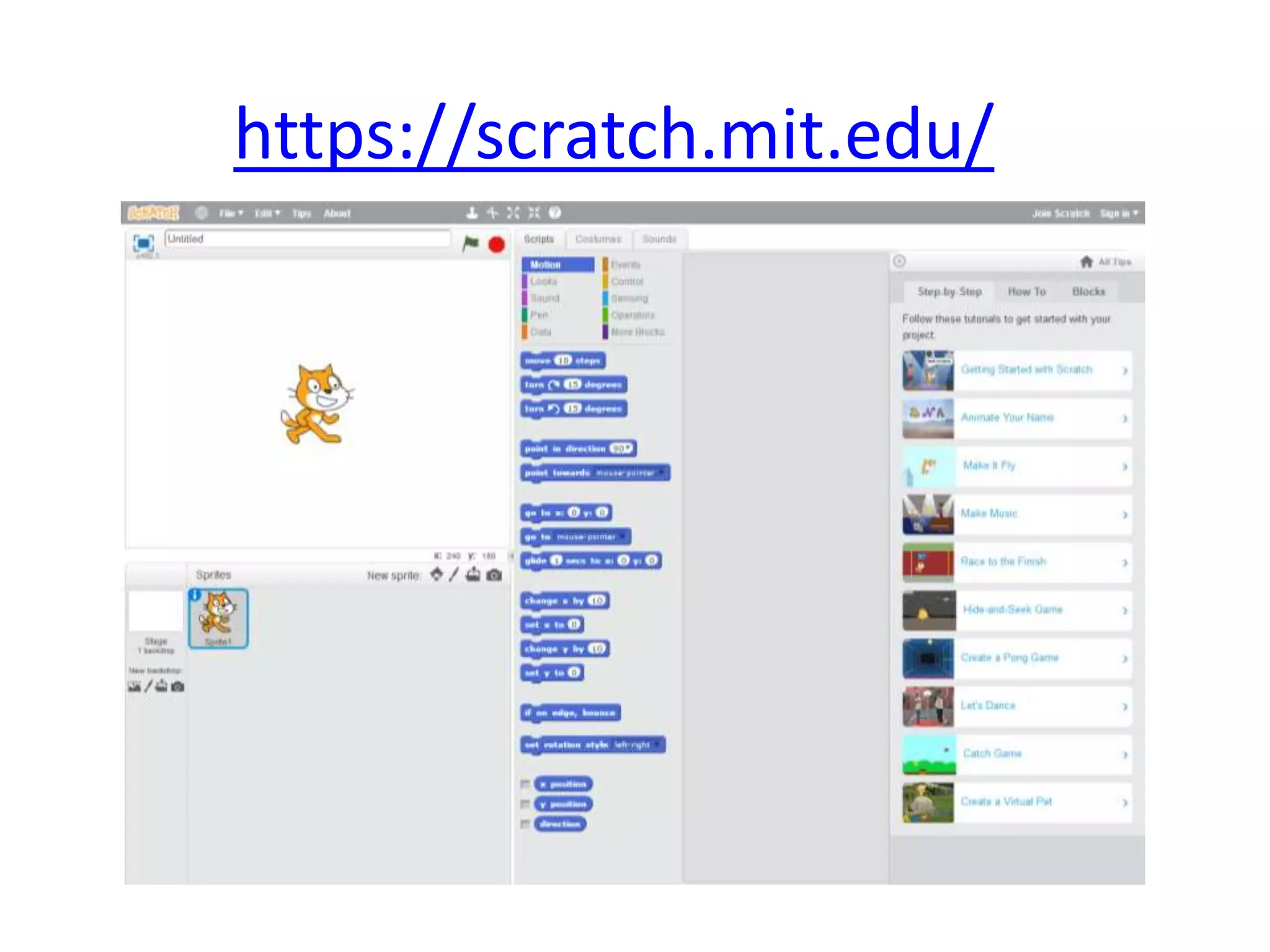
Task: Open Sprite1 info button
Action: [195, 595]
